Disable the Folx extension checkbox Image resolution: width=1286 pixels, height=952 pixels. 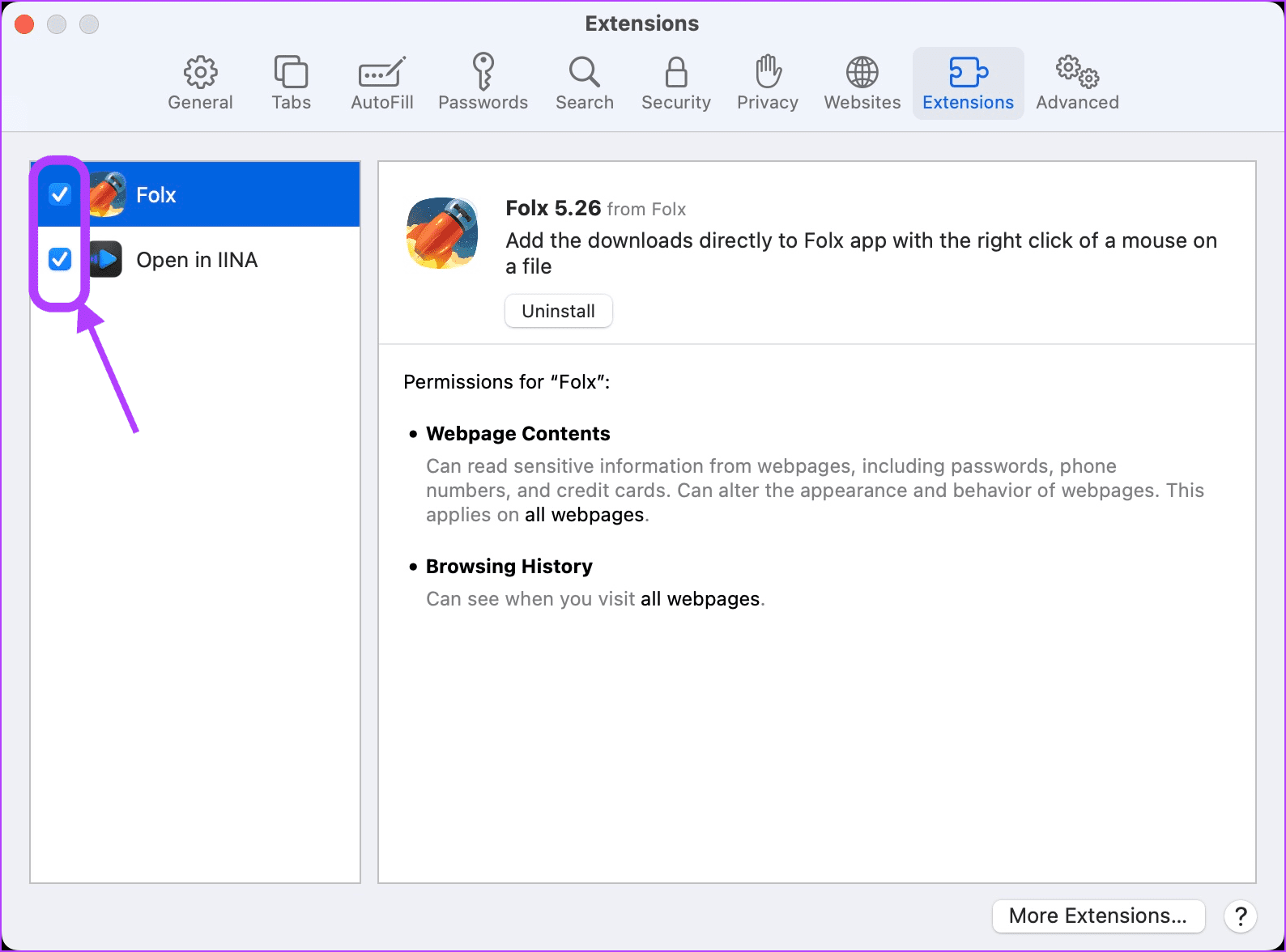60,194
